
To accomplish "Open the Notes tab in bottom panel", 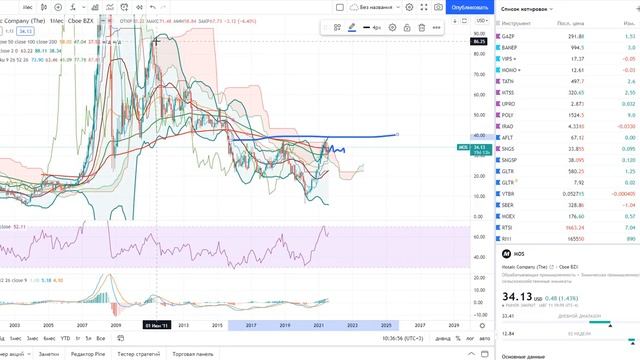I will (49, 354).
